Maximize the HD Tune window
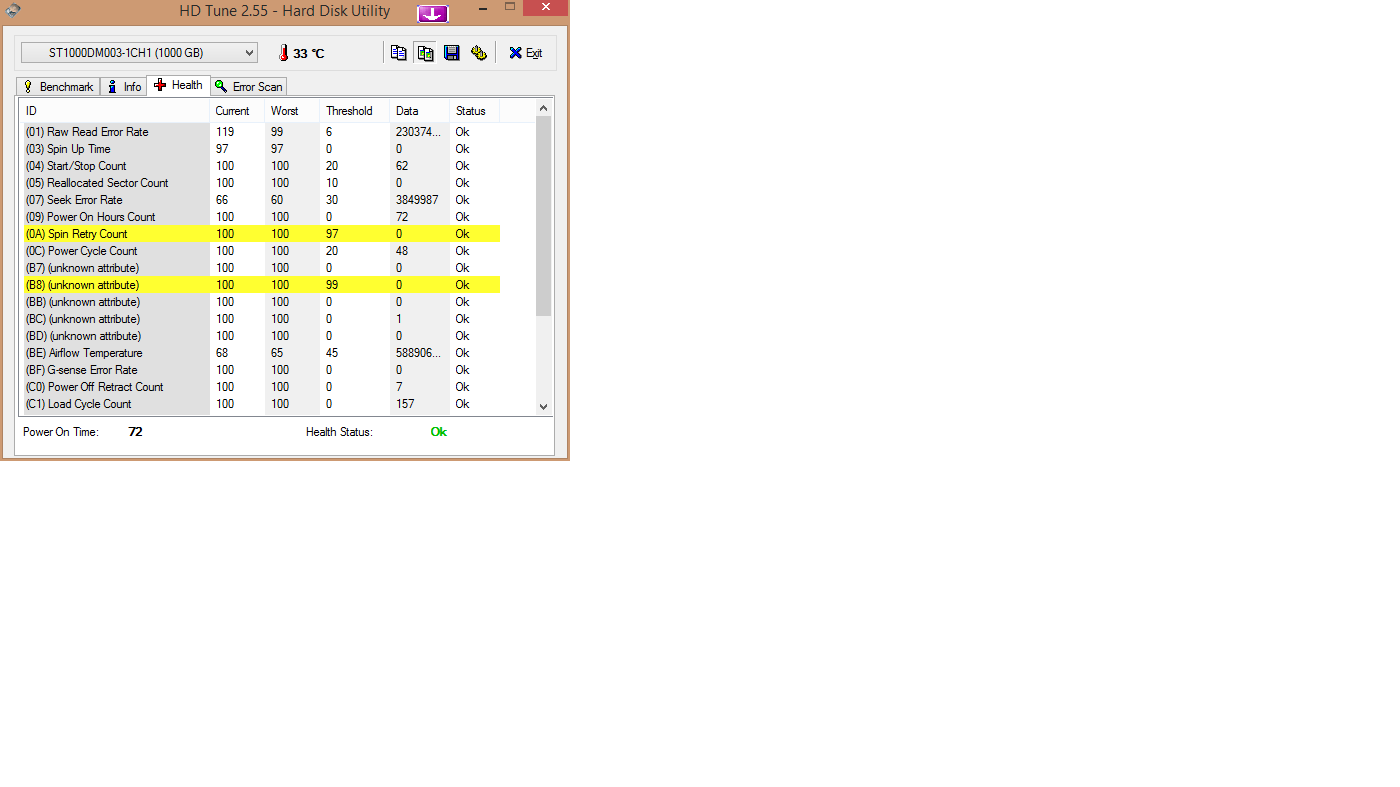1400x787 pixels. 509,7
